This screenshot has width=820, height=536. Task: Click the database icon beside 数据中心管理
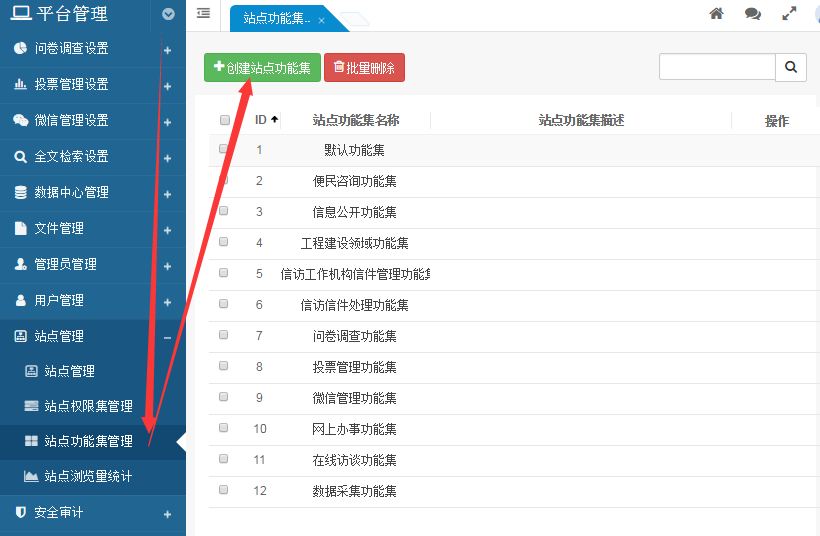tap(20, 192)
